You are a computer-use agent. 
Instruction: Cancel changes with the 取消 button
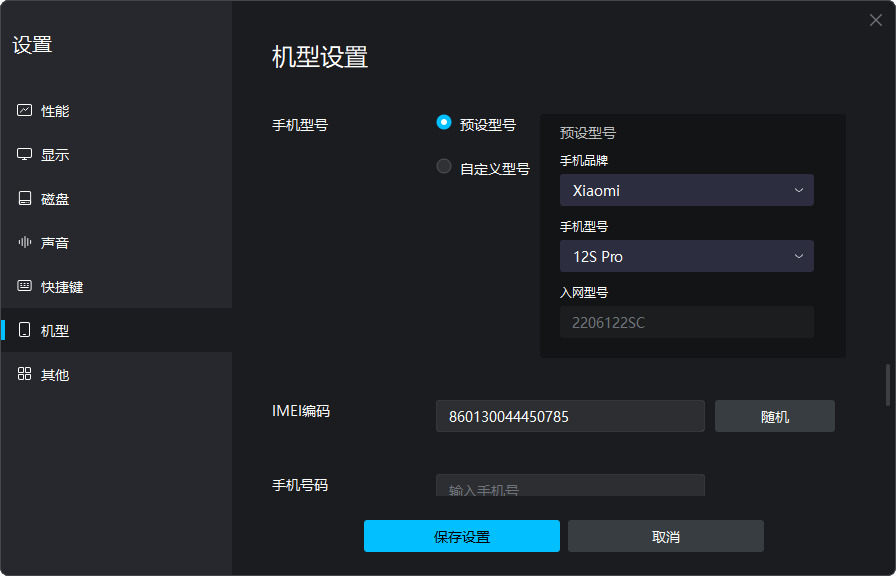pyautogui.click(x=665, y=536)
